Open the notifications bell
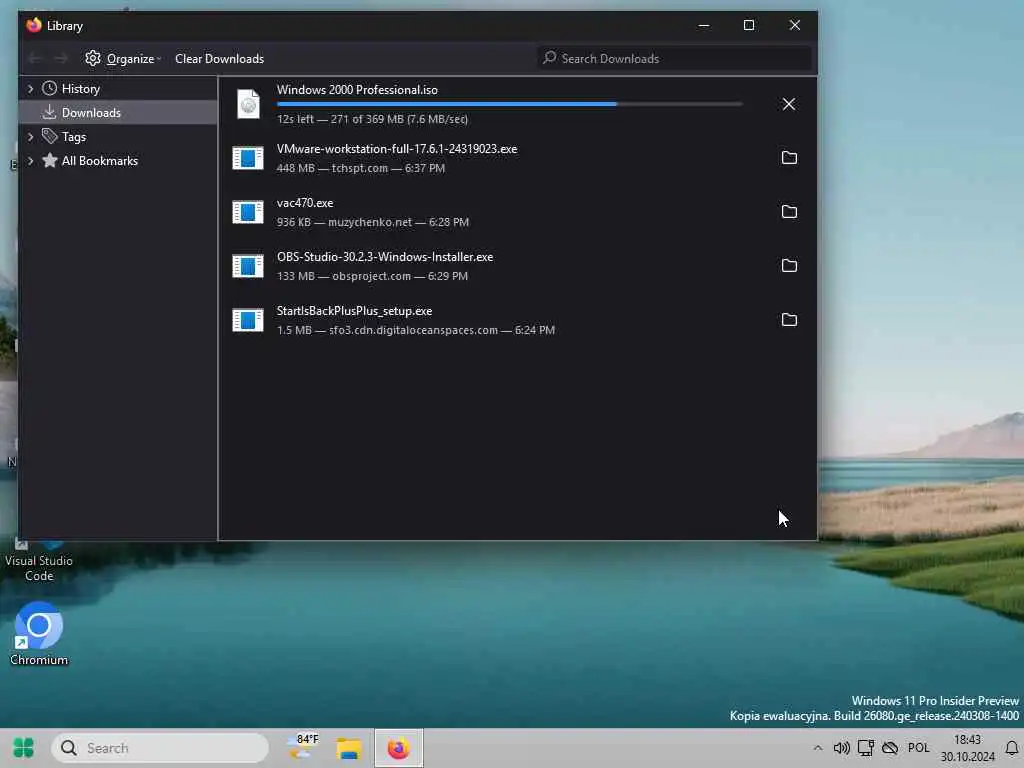Image resolution: width=1024 pixels, height=768 pixels. (x=1012, y=748)
